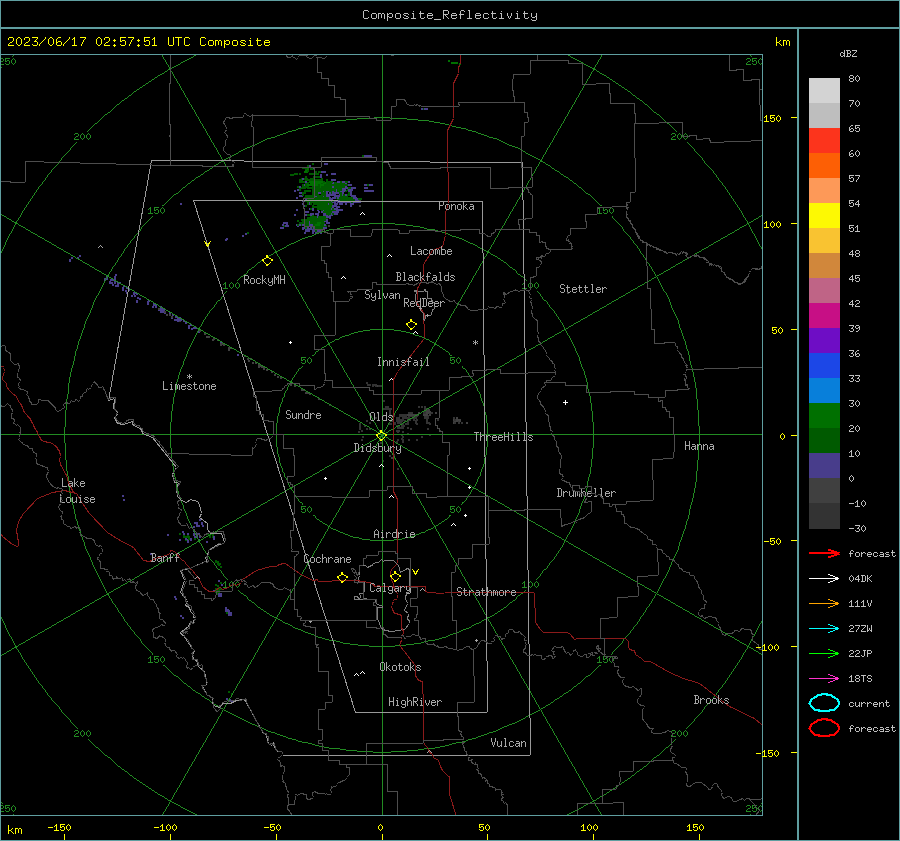
Task: Click the magenta swatch between 42 and 39 dBZ
Action: click(824, 316)
